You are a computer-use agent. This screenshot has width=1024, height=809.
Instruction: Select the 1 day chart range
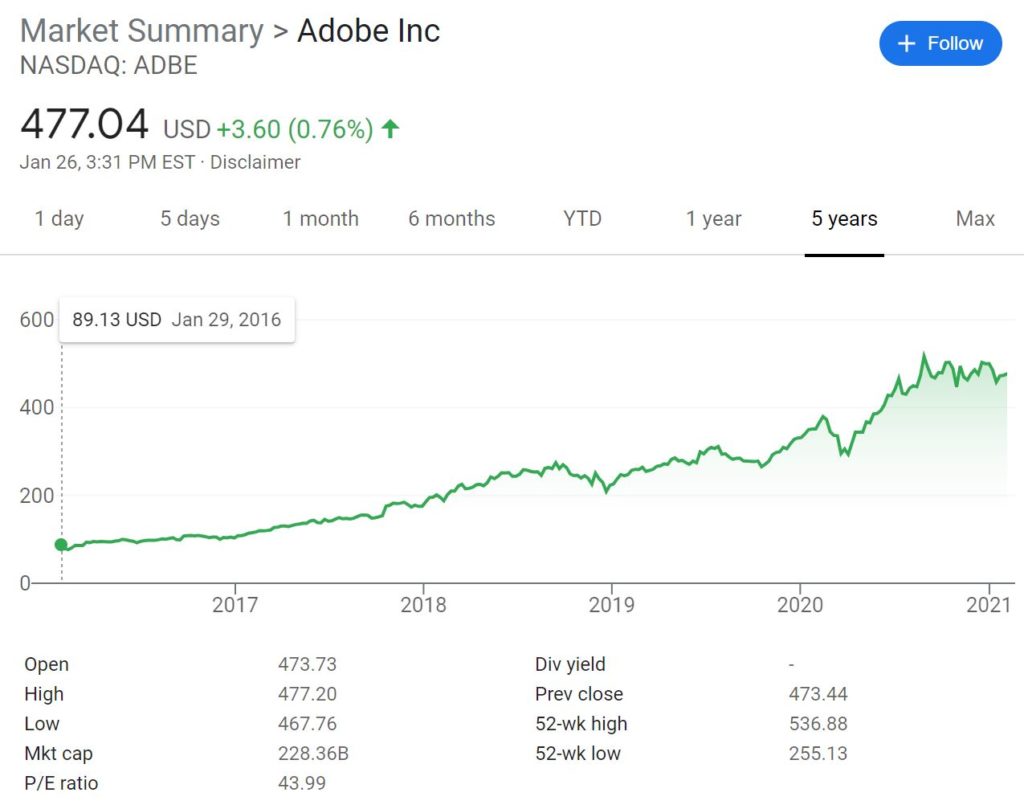click(x=59, y=218)
